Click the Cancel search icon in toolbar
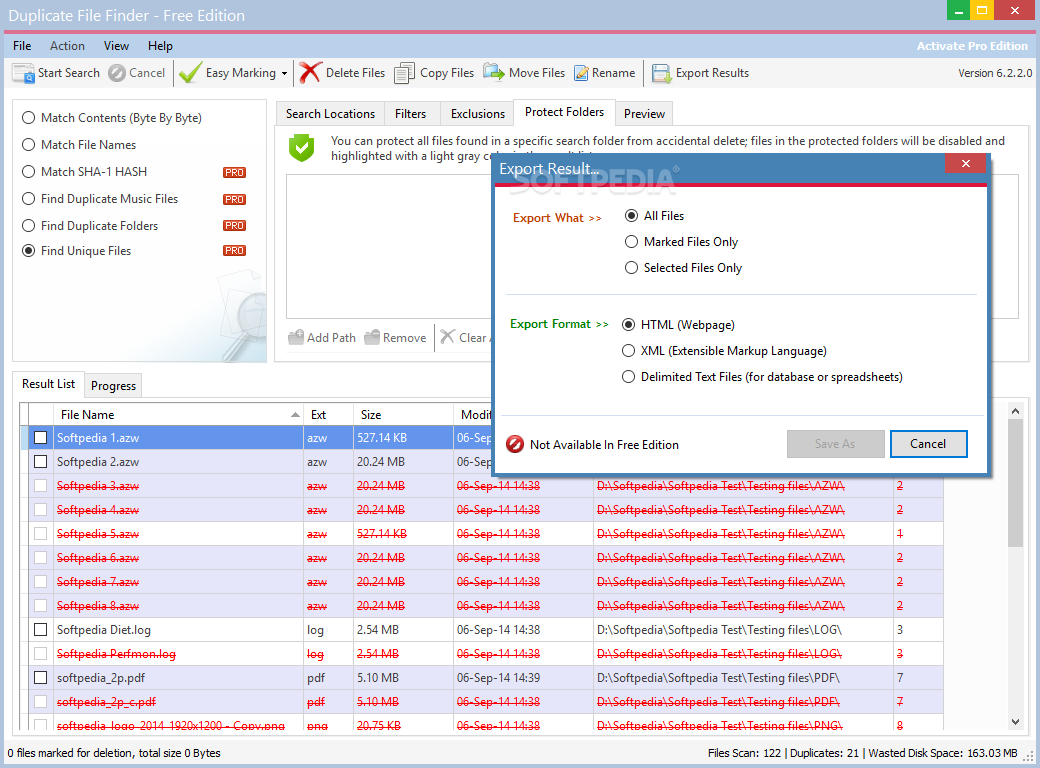The image size is (1040, 768). pos(117,73)
